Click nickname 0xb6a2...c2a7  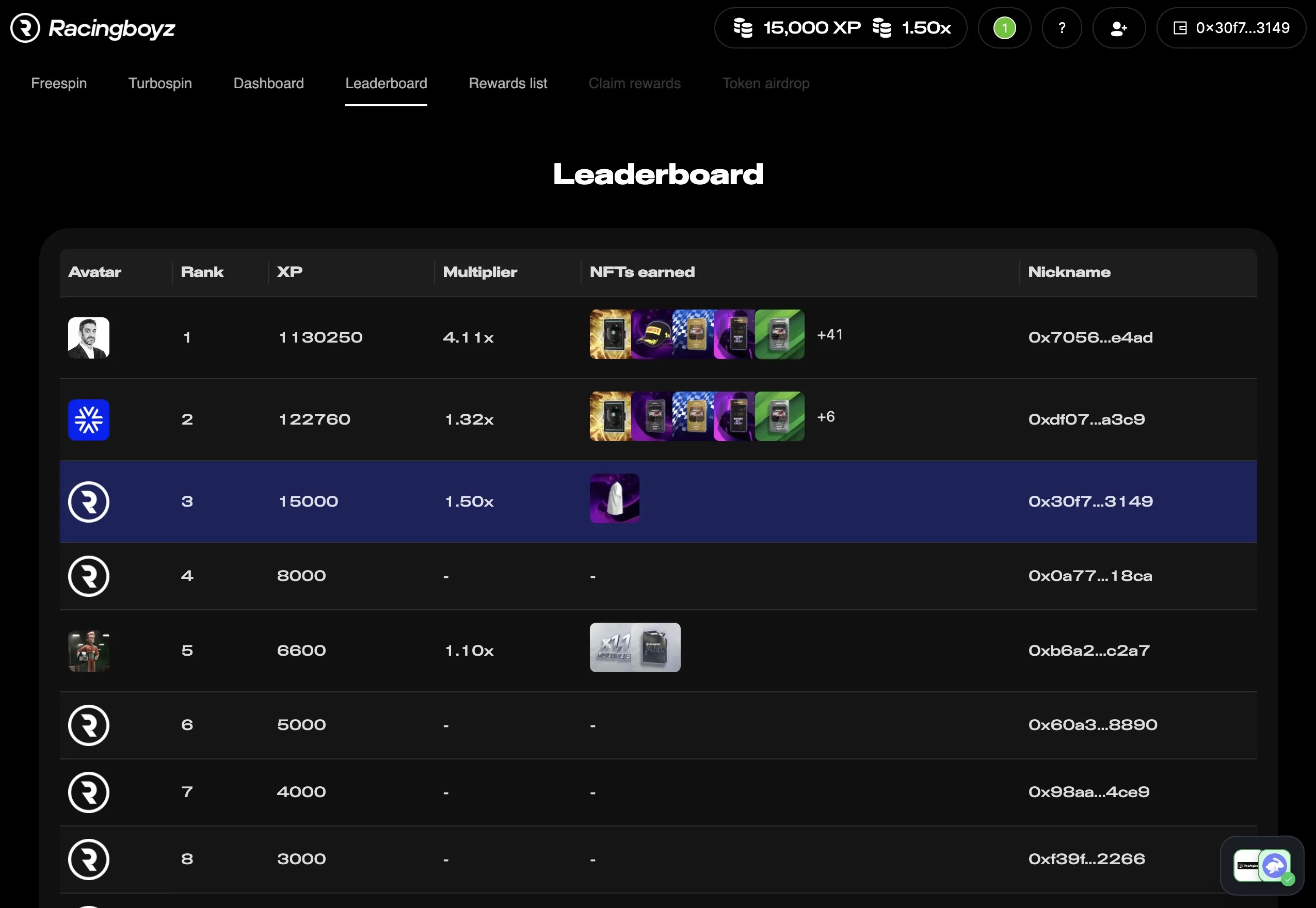(x=1089, y=650)
